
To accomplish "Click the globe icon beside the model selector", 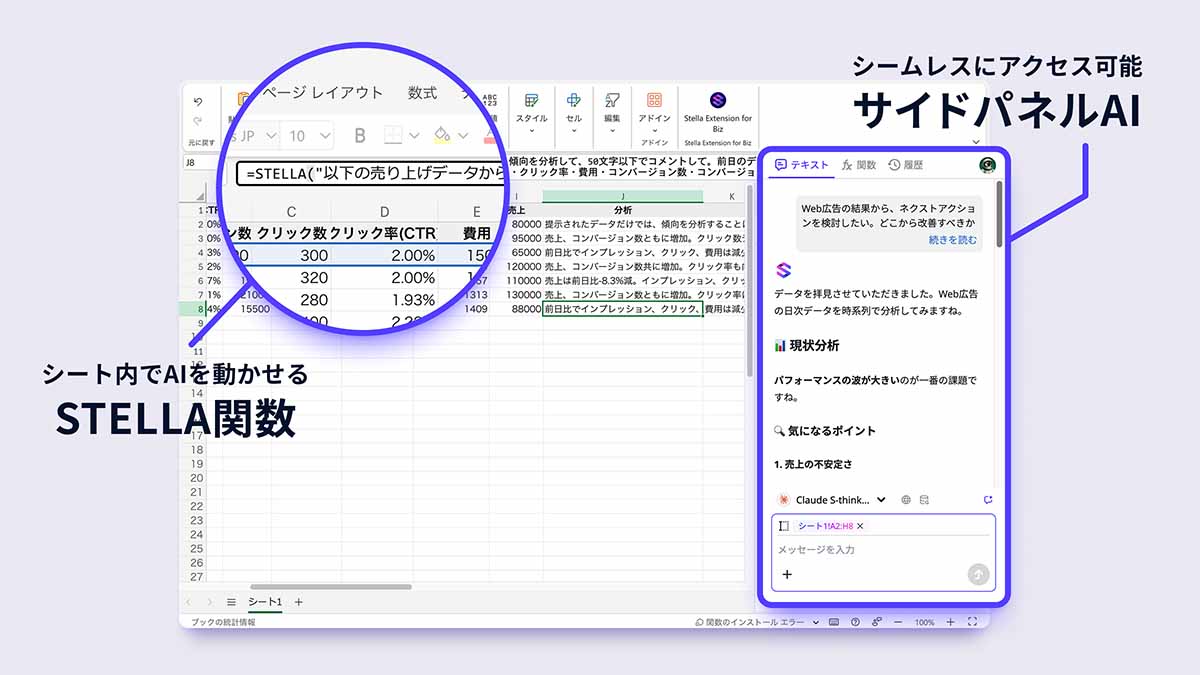I will [906, 499].
